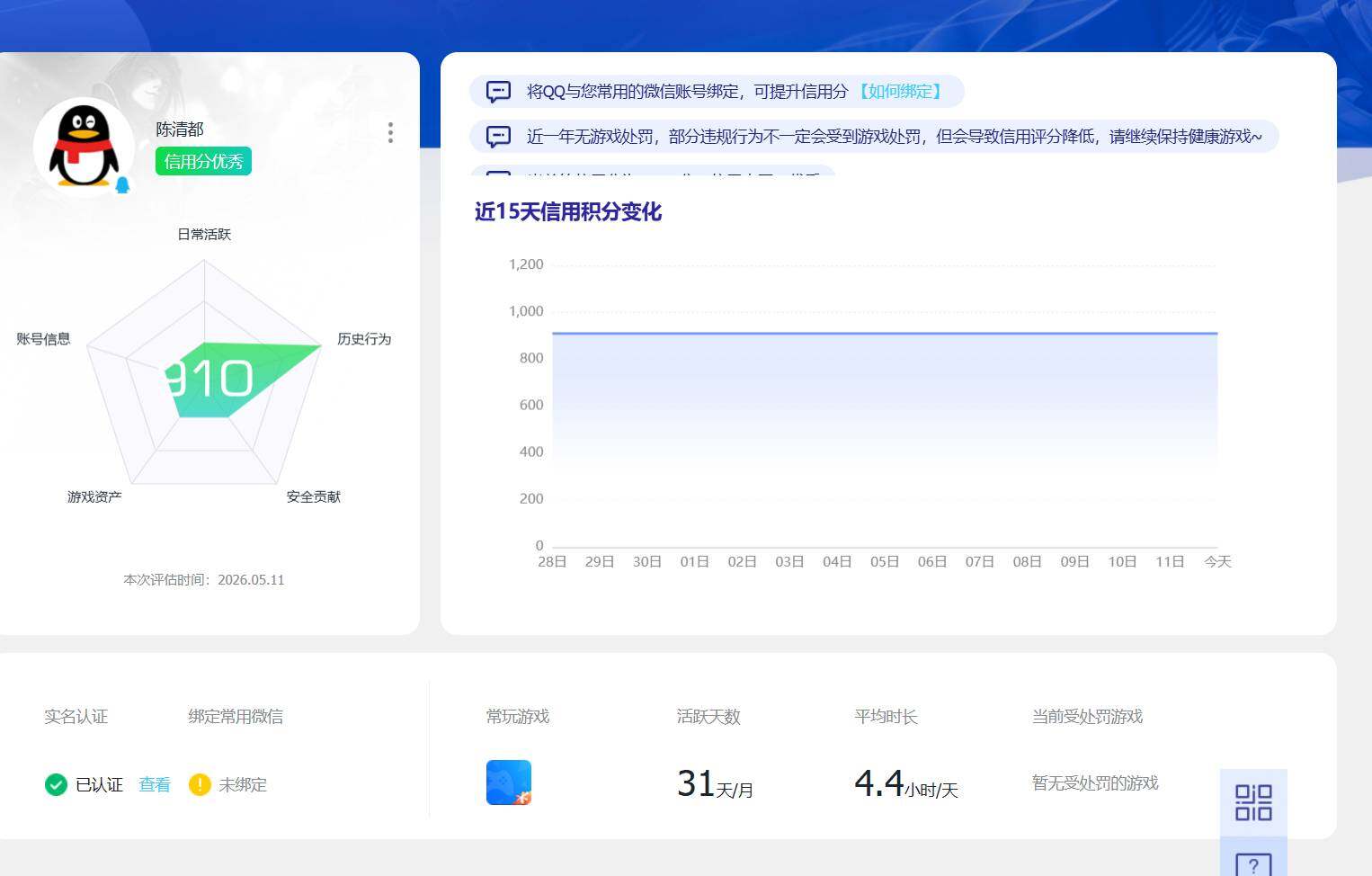
Task: Click the 近15天信用积分变化 chart title
Action: point(568,211)
